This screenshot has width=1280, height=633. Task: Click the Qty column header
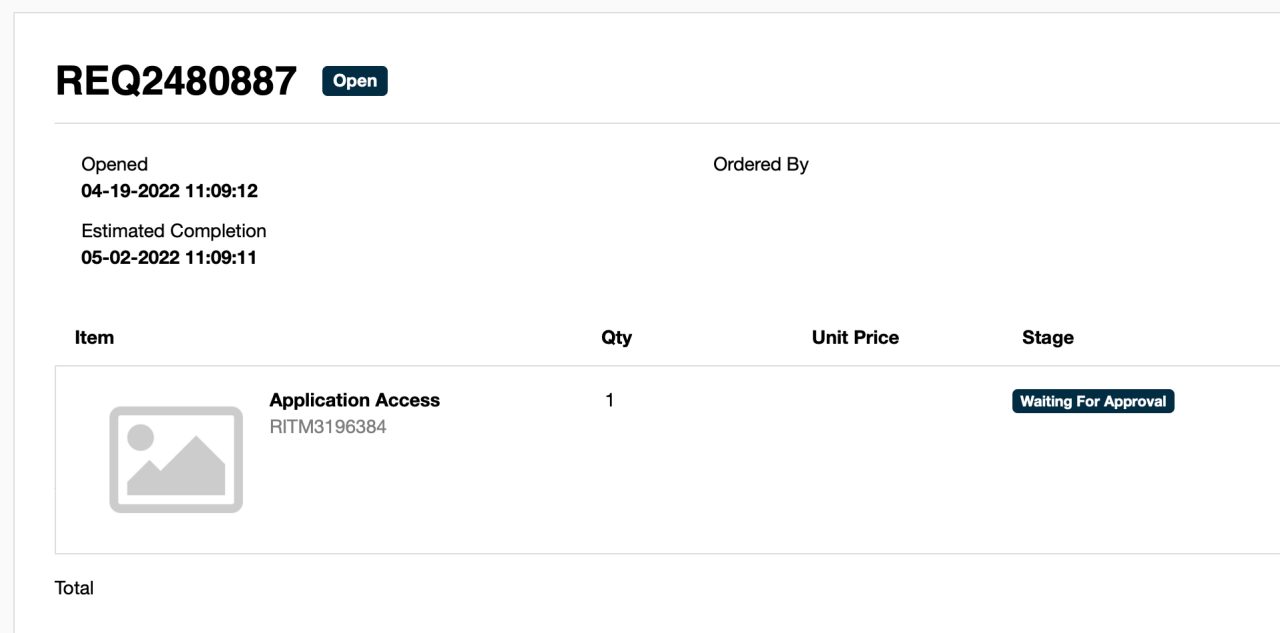coord(616,337)
